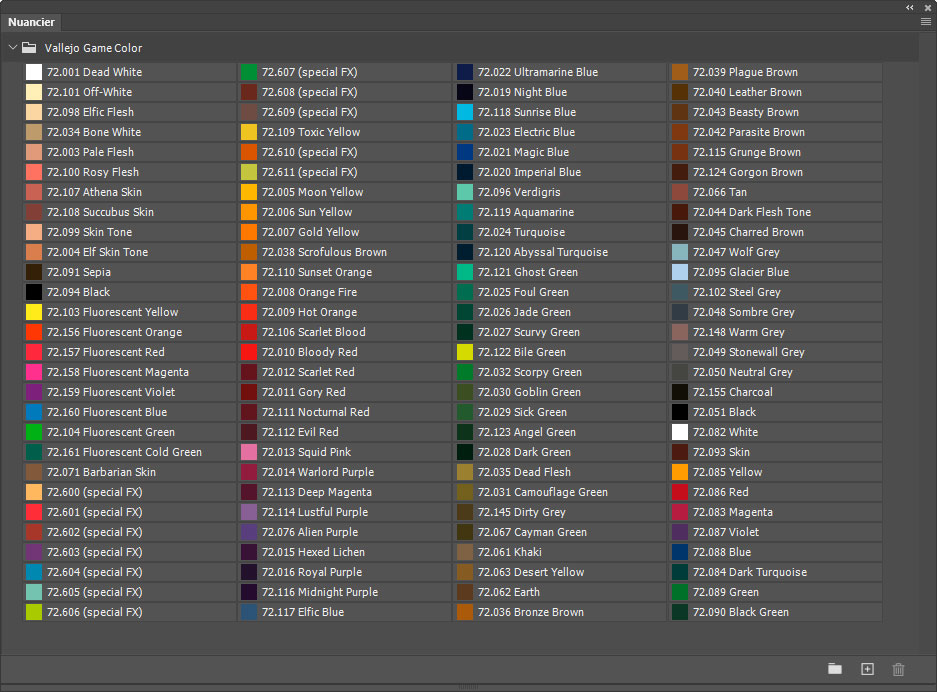Switch to the Nuancier tab
Screen dimensions: 937x692
[31, 22]
